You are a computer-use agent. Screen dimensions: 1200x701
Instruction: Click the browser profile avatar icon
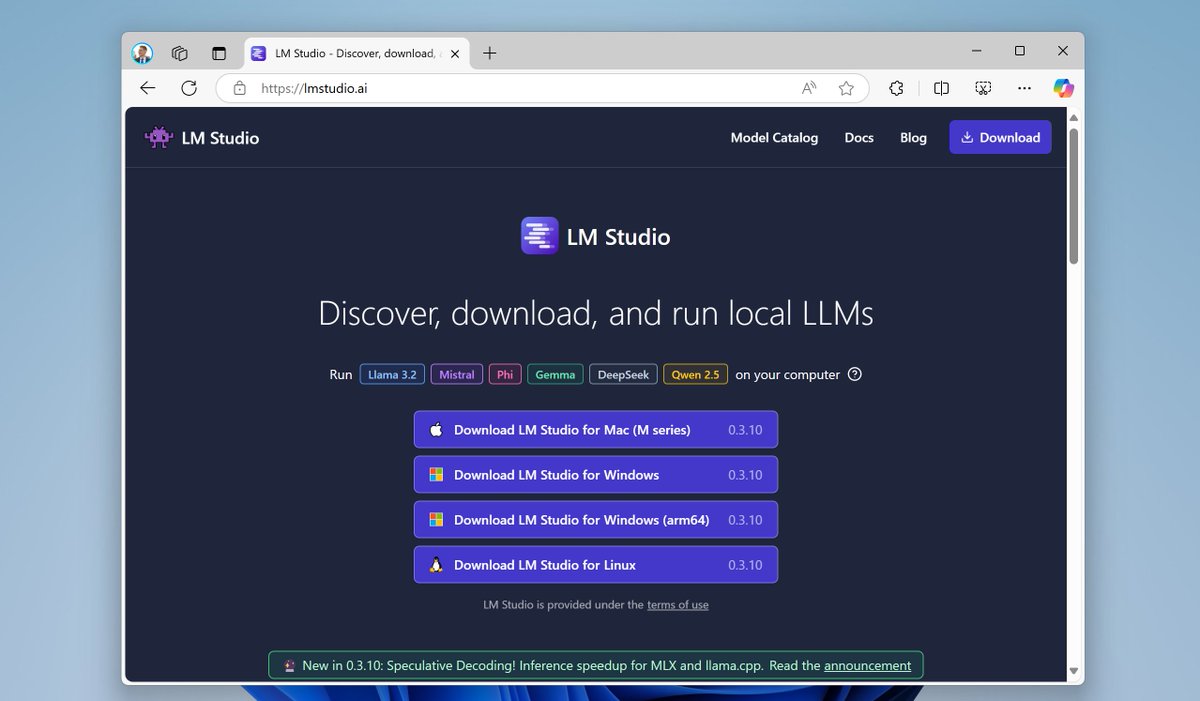click(x=143, y=53)
